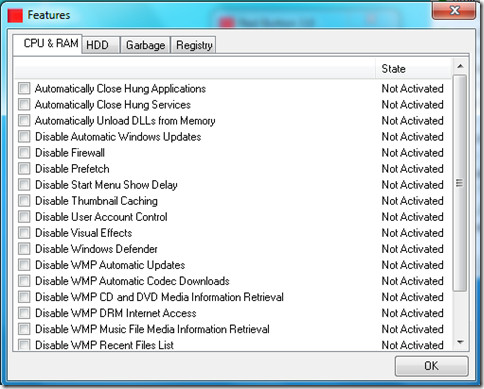Tick Automatically Unload DLLs from Memory
This screenshot has width=484, height=389.
[24, 120]
